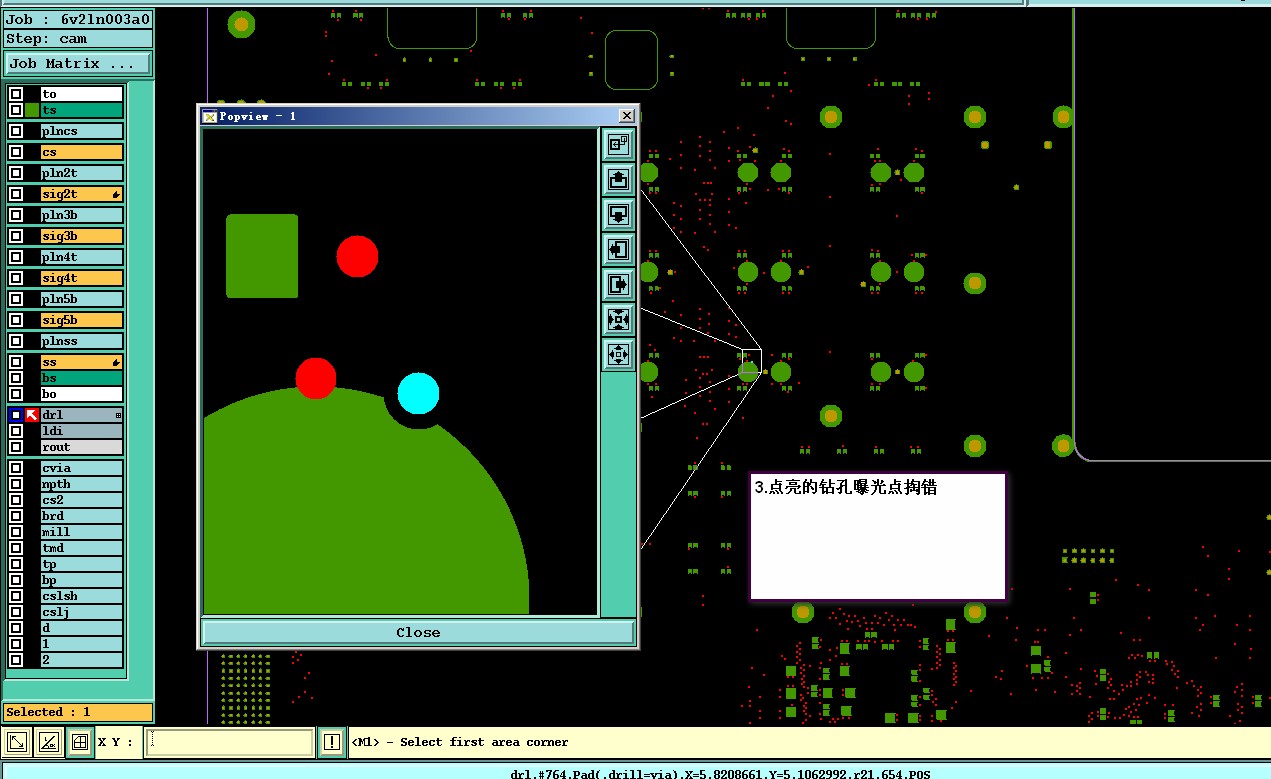Select the cslj layer name
The image size is (1271, 779).
pyautogui.click(x=82, y=612)
